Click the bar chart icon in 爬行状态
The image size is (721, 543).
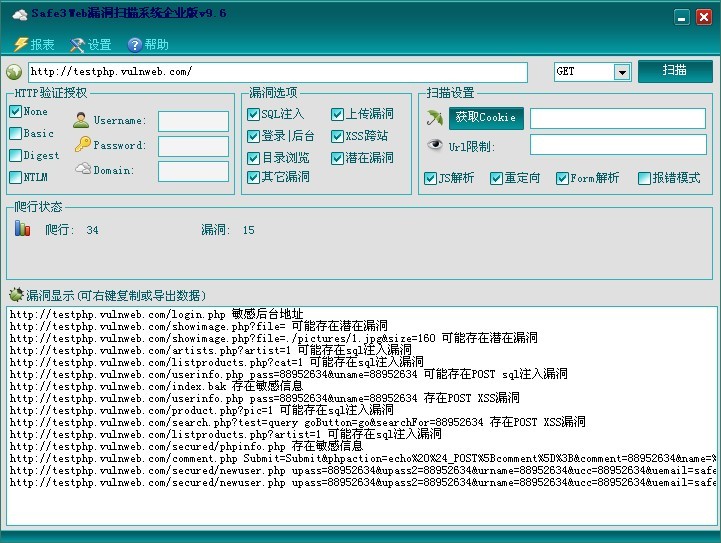click(x=23, y=229)
